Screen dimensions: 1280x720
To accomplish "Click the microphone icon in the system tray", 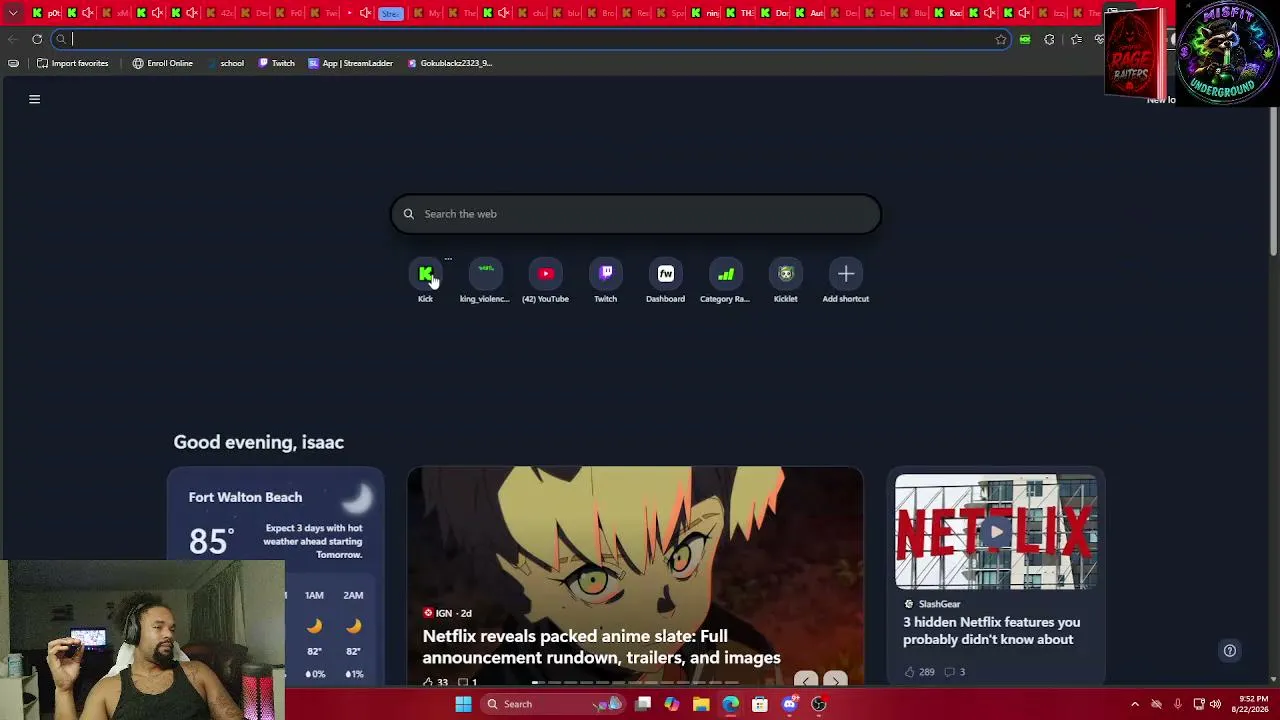I will tap(1177, 704).
